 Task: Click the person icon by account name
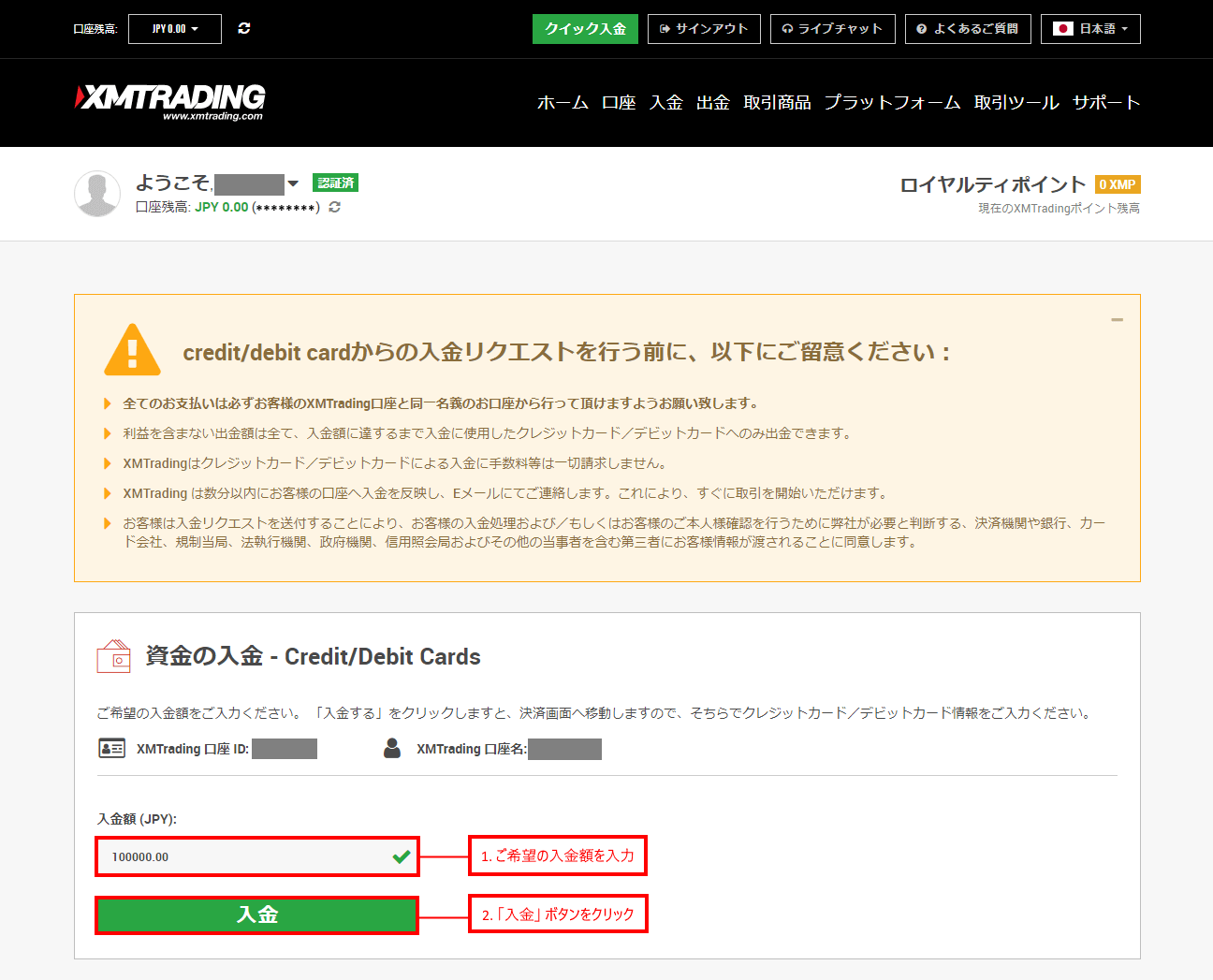click(x=392, y=749)
